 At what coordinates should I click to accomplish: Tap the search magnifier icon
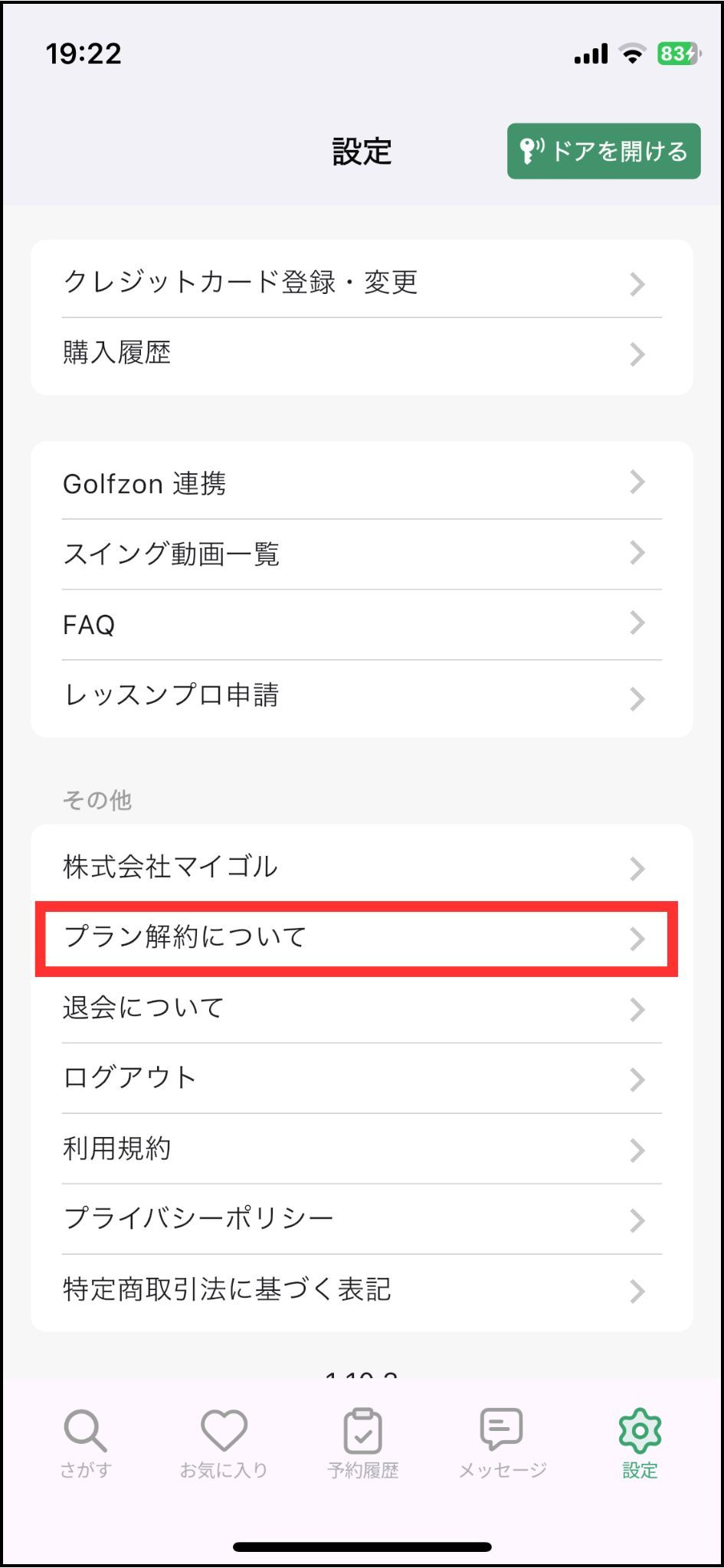85,1430
